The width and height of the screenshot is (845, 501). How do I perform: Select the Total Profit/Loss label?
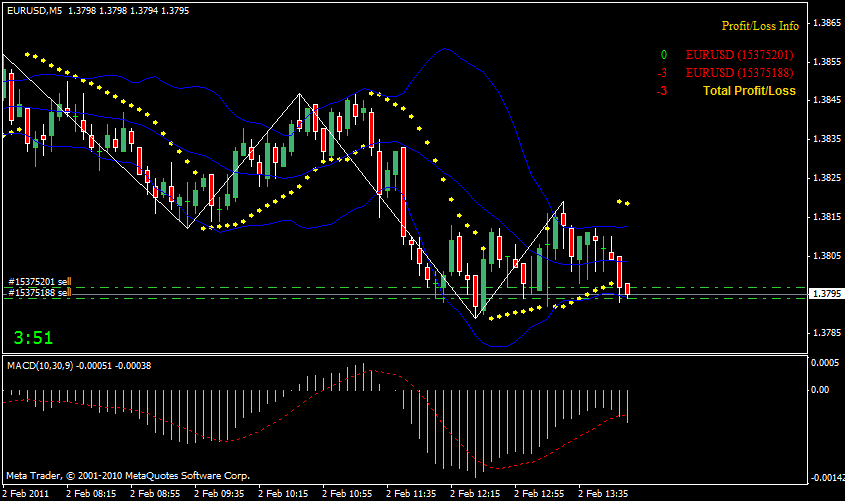749,91
